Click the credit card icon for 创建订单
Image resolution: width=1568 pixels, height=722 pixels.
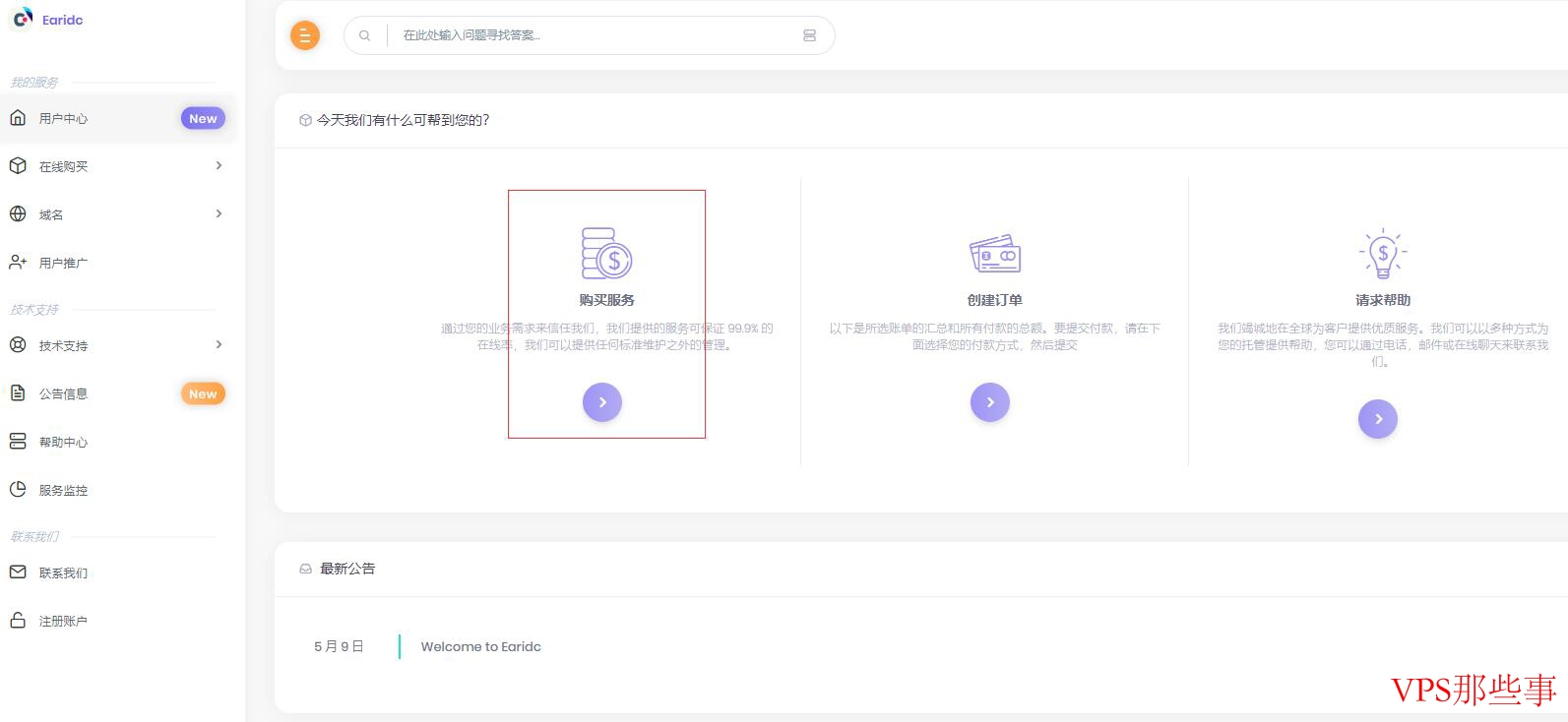pos(995,253)
